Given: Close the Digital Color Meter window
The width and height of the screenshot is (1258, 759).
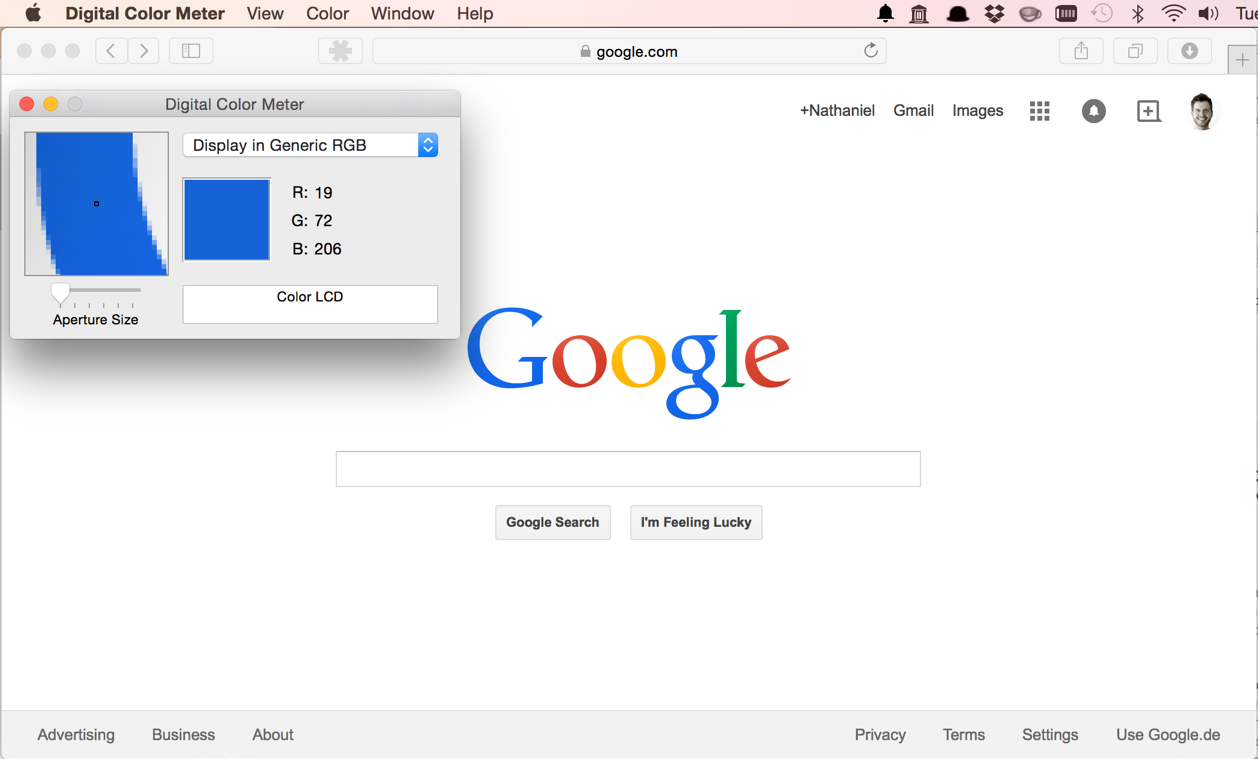Looking at the screenshot, I should tap(27, 104).
